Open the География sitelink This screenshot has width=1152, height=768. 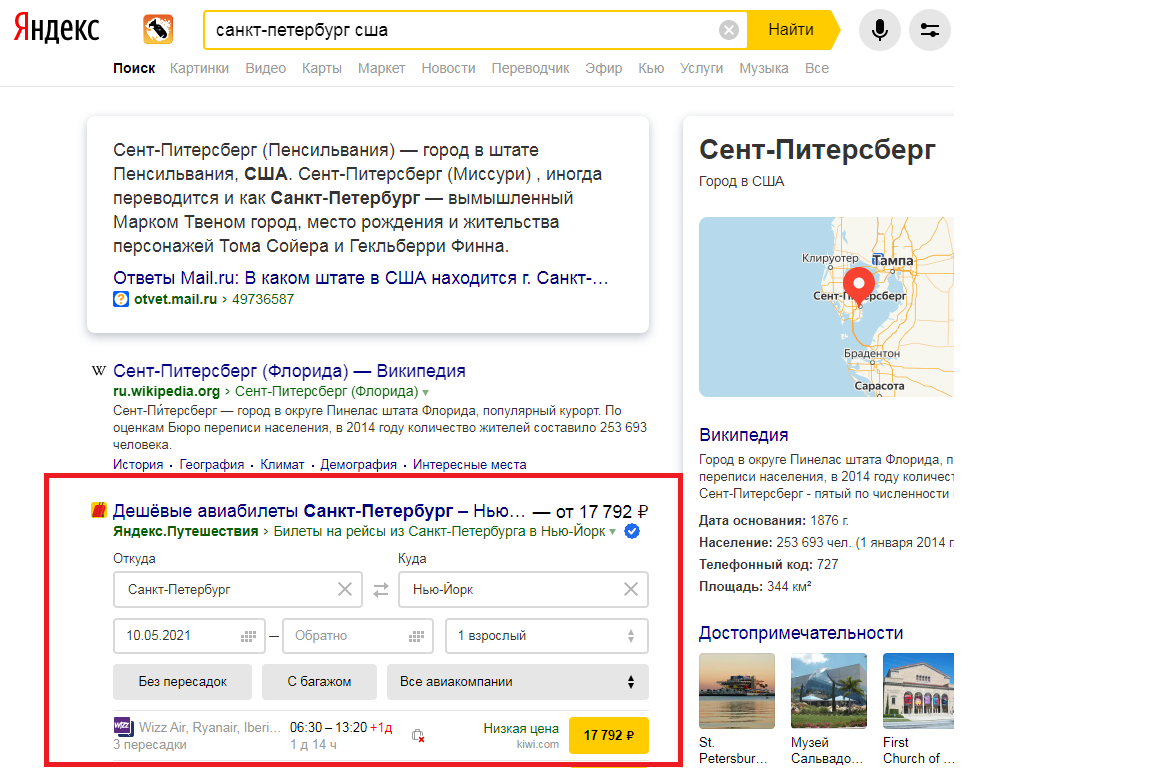(x=212, y=464)
